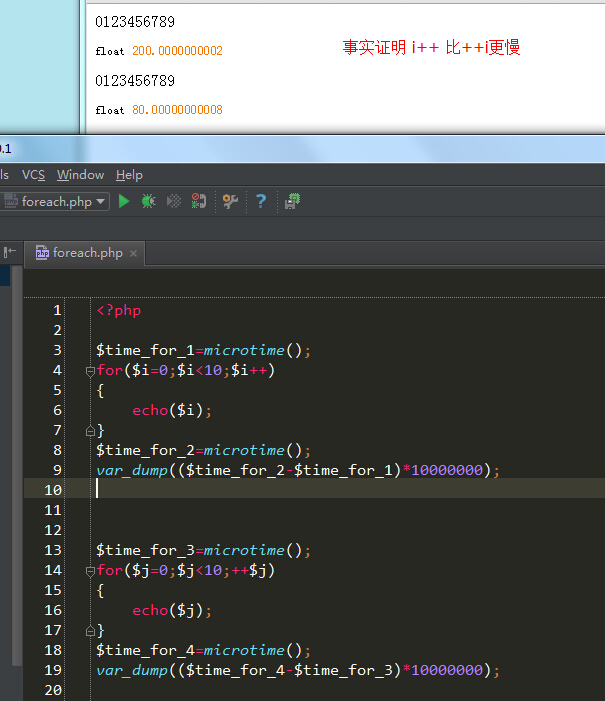Click $time_for_2=microtime() on line 8
The height and width of the screenshot is (701, 605).
(x=203, y=451)
